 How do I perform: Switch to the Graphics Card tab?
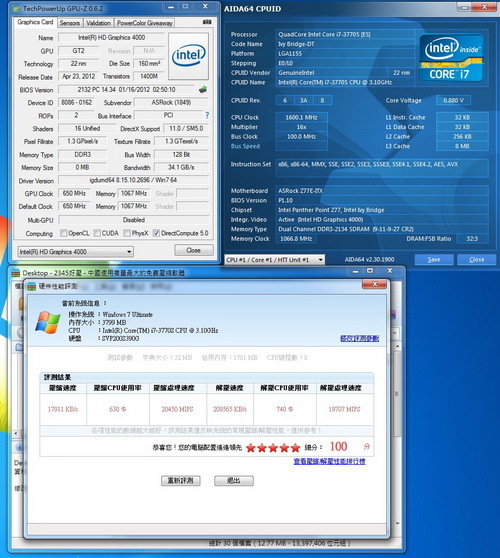[x=35, y=22]
